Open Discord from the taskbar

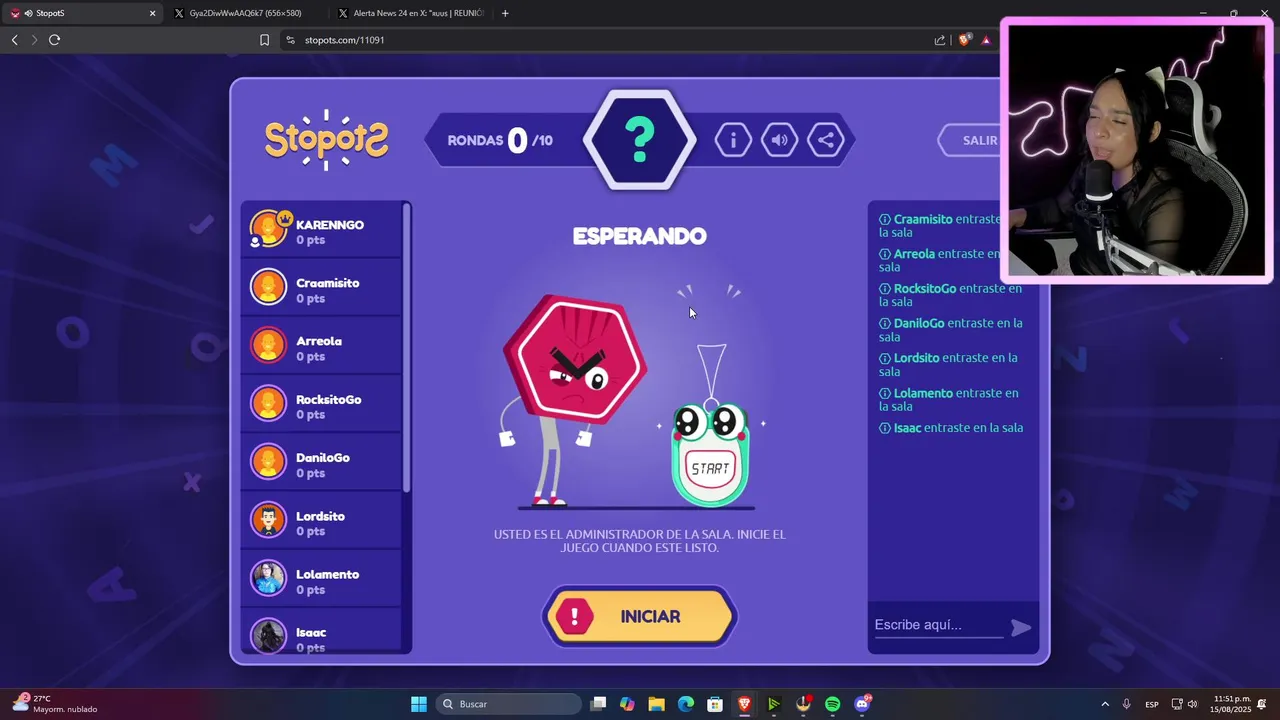tap(863, 704)
